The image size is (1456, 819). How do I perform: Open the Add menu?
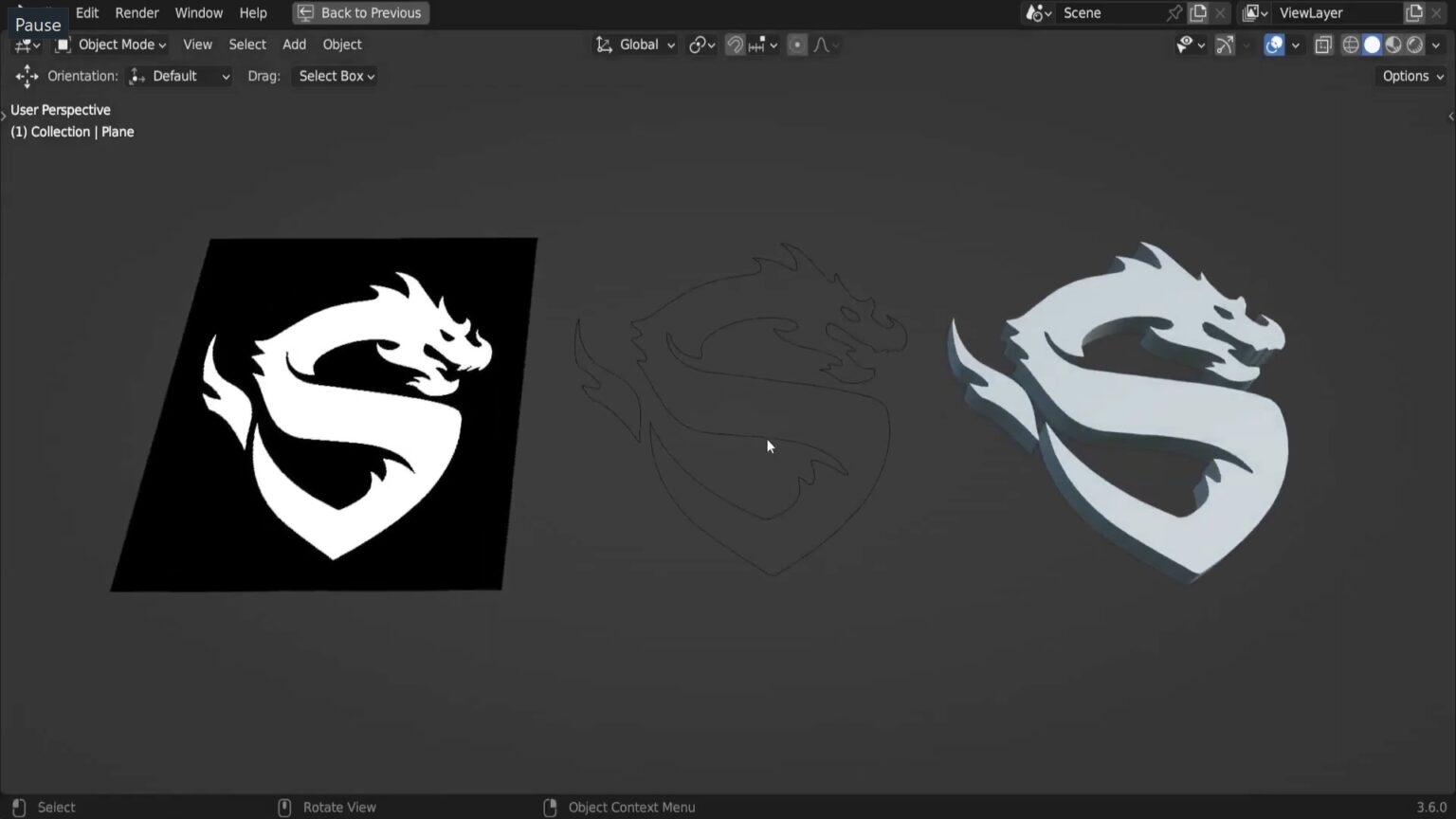tap(294, 44)
